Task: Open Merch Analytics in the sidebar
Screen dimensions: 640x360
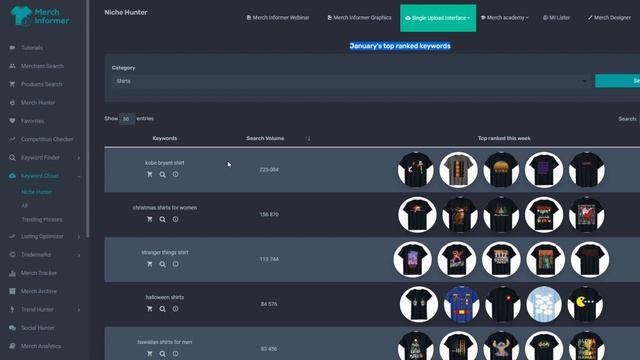Action: click(41, 346)
